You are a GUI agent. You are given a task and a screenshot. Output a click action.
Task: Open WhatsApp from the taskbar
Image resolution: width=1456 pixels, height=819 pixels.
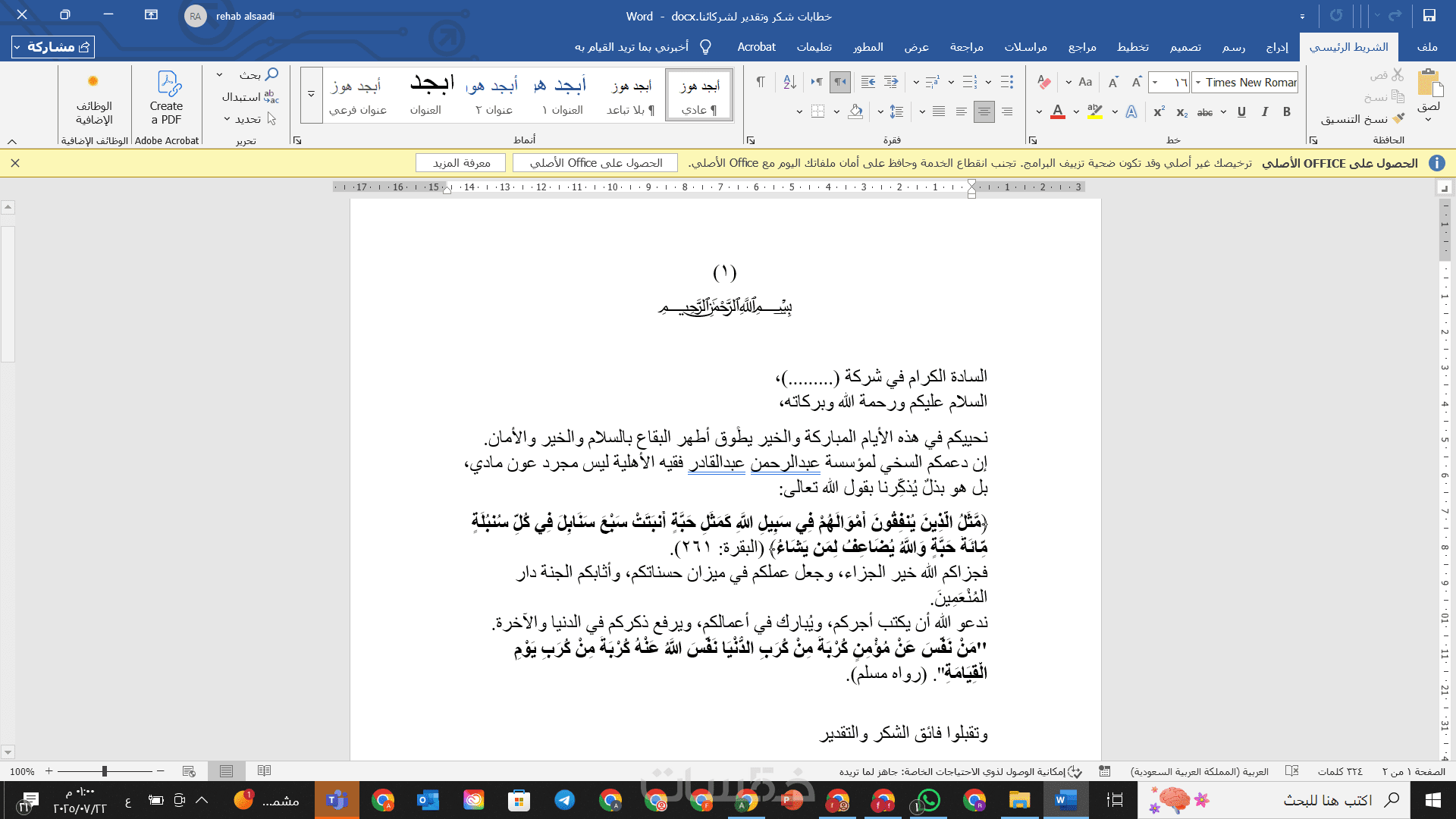coord(929,800)
